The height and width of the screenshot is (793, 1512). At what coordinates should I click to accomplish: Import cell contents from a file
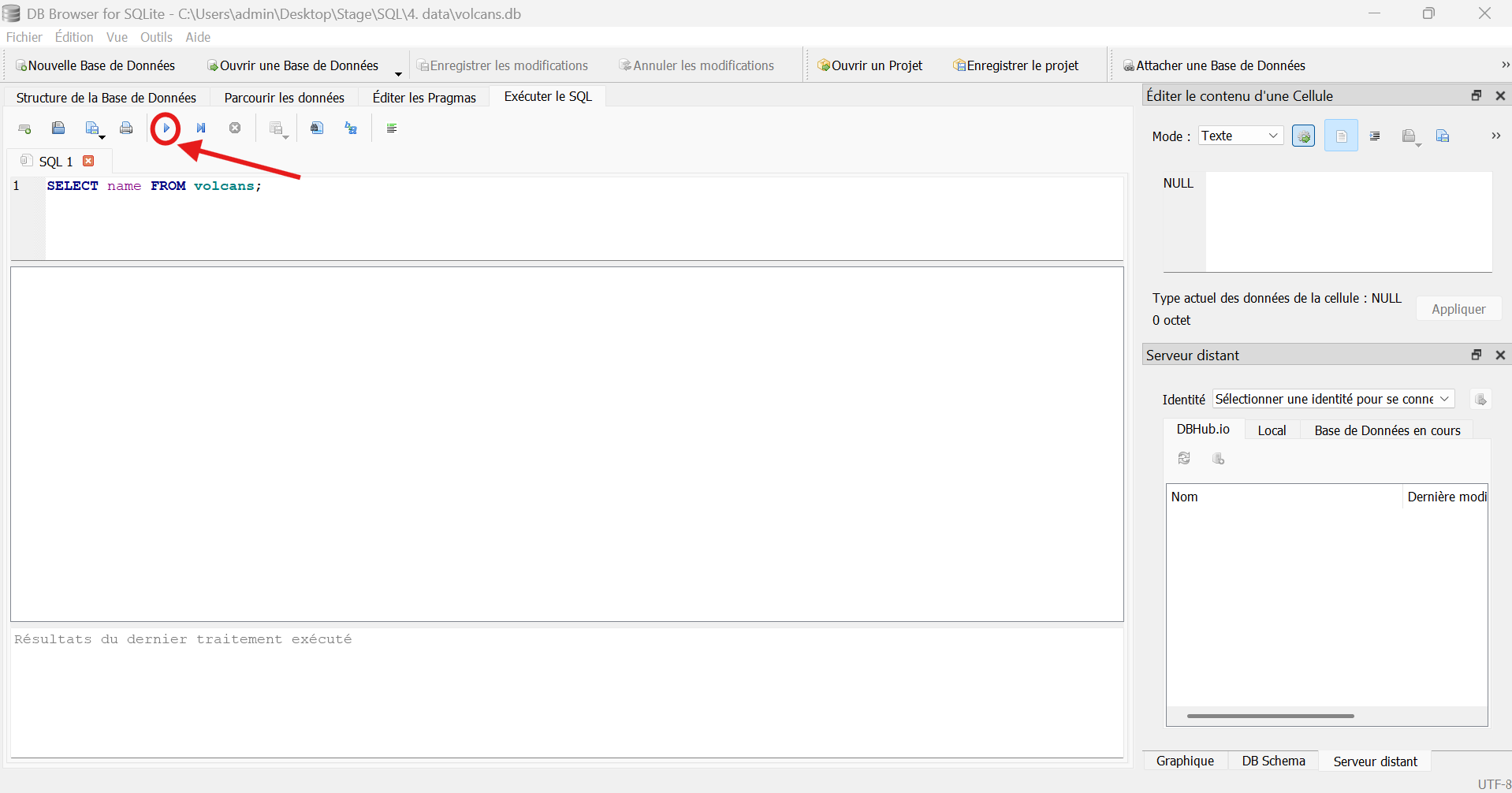click(x=1410, y=135)
